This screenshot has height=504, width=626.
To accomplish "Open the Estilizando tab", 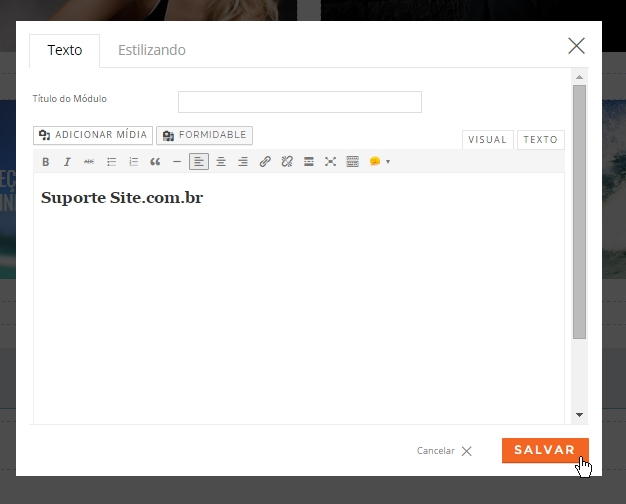I will pos(152,50).
